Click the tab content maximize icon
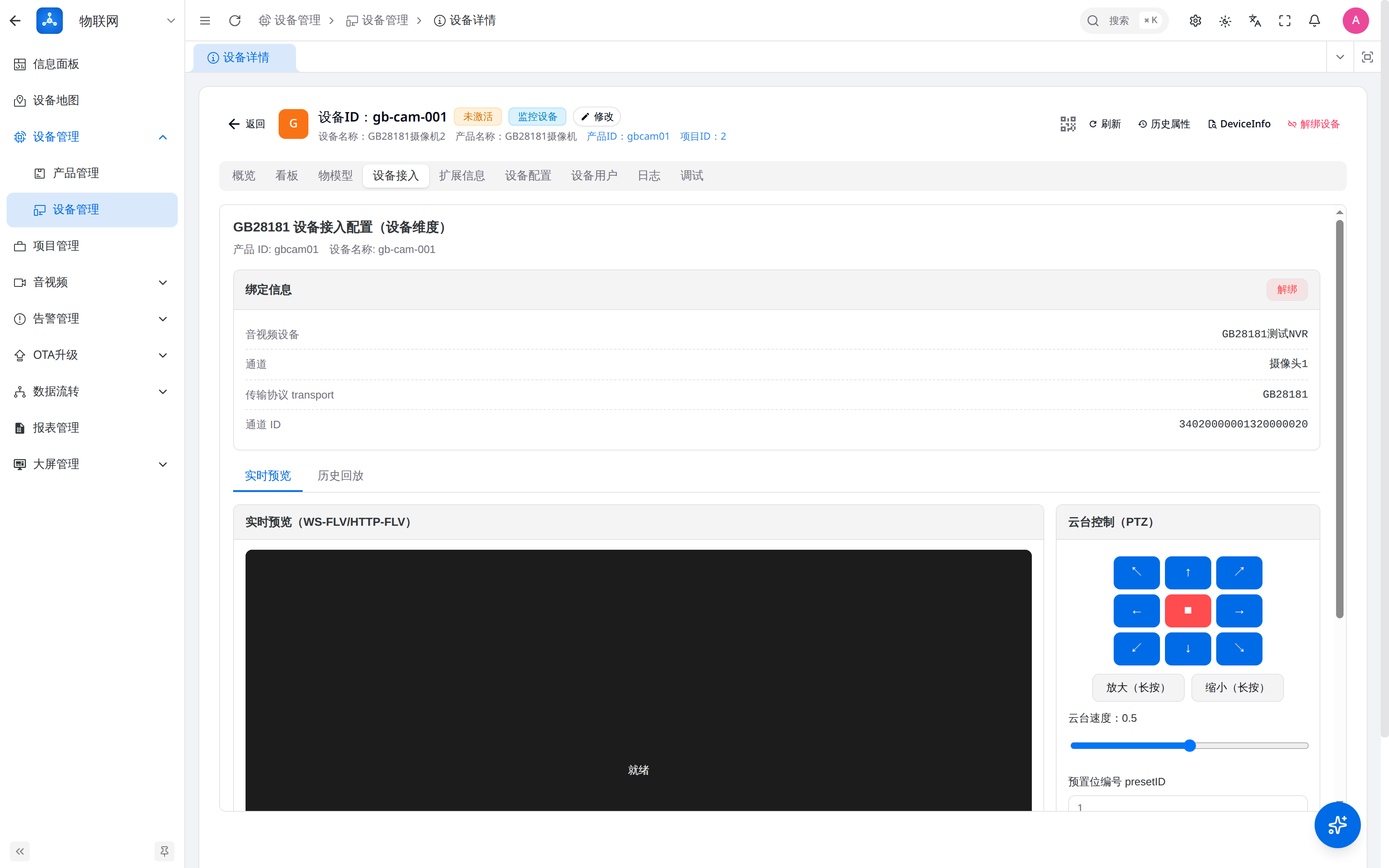 click(x=1368, y=57)
